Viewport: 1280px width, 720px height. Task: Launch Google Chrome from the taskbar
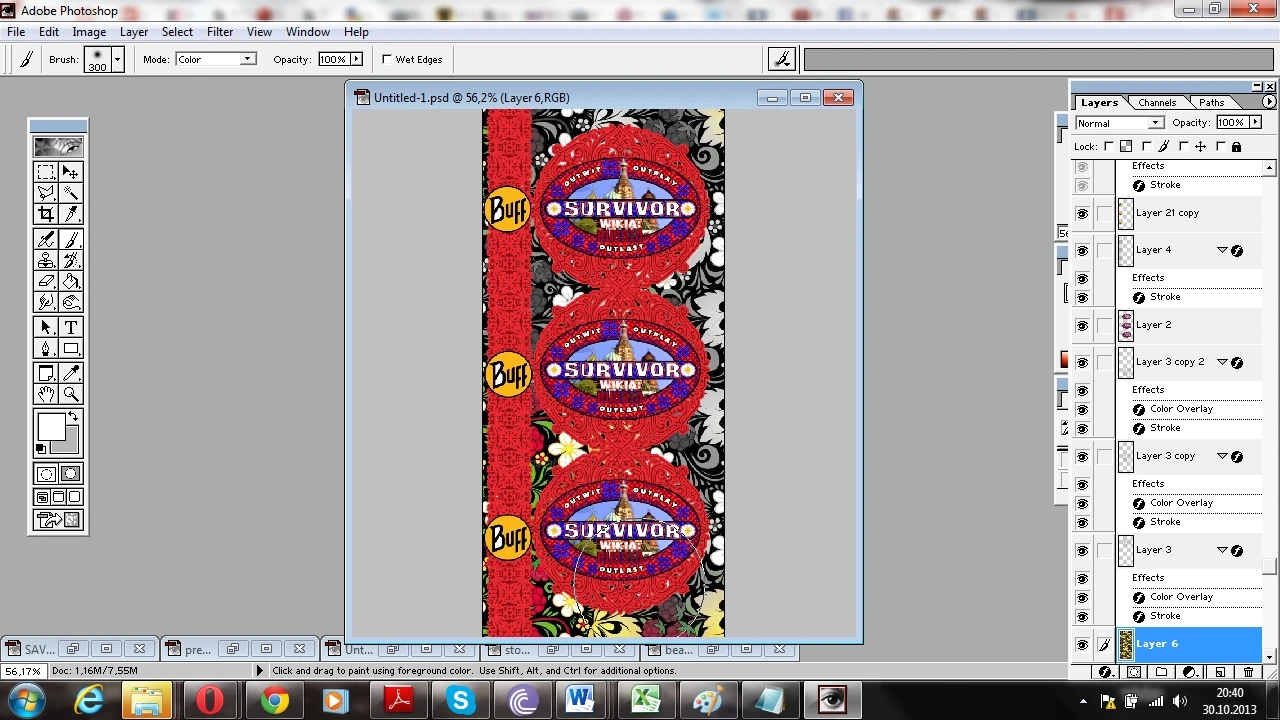274,701
